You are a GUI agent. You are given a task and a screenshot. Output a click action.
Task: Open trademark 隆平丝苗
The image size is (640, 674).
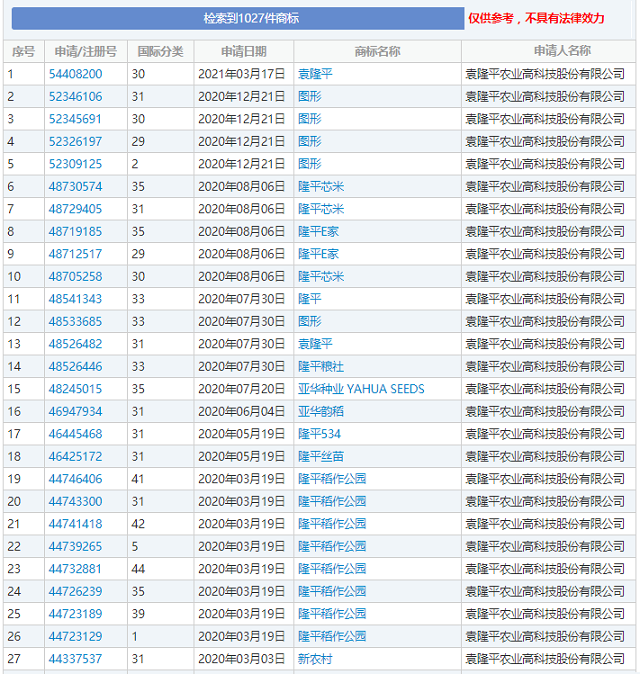click(x=321, y=456)
